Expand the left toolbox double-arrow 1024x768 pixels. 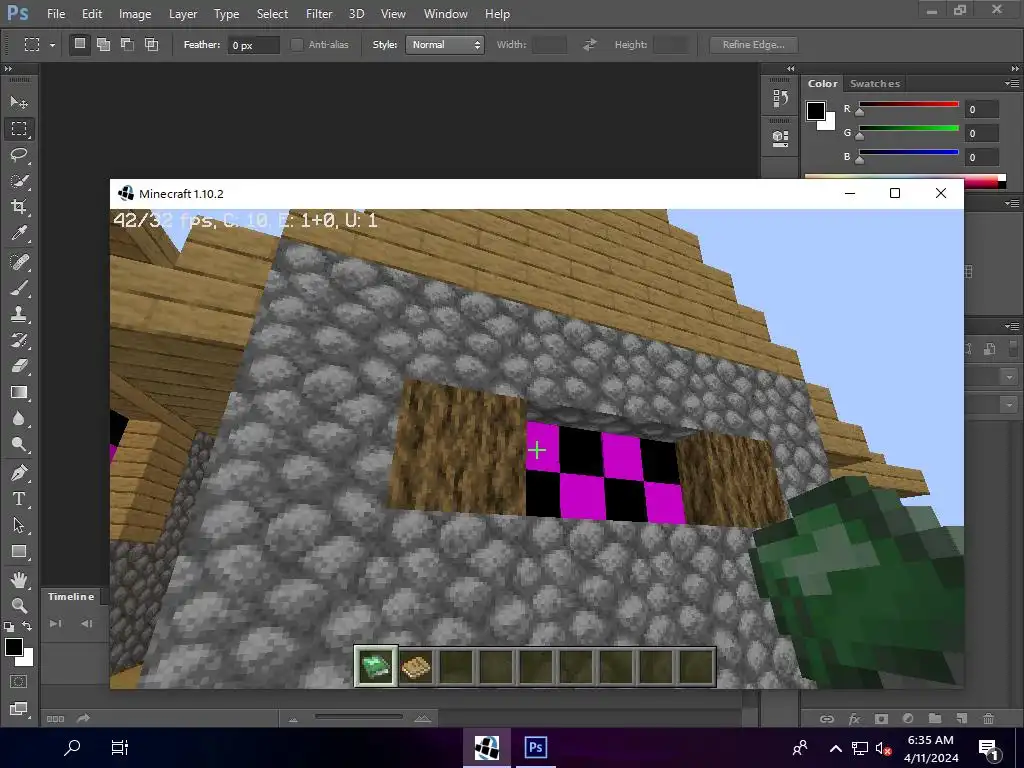click(8, 69)
